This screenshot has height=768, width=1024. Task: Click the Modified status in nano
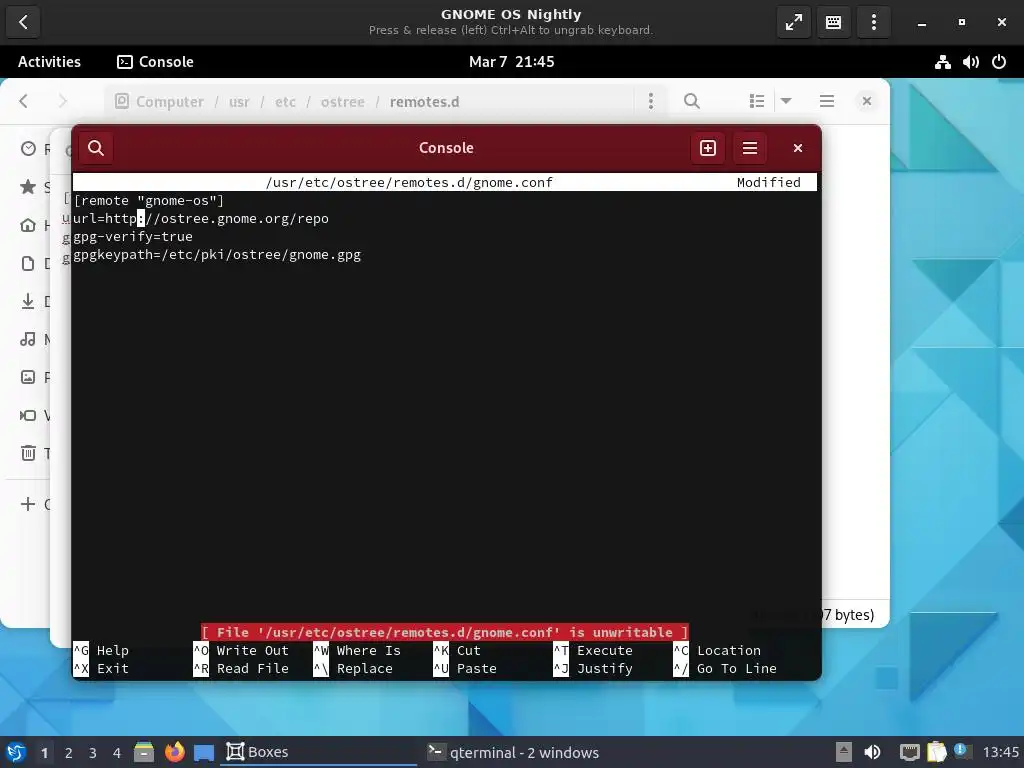769,182
